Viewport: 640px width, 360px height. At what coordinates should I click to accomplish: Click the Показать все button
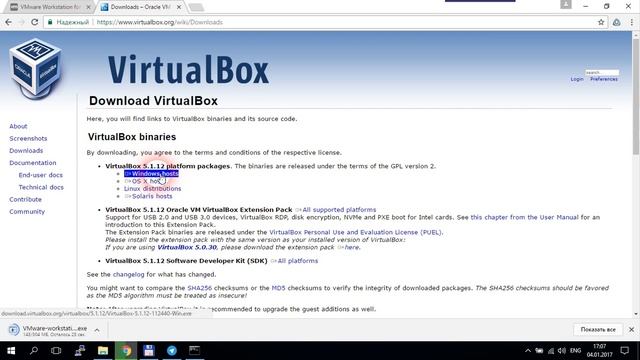coord(598,330)
